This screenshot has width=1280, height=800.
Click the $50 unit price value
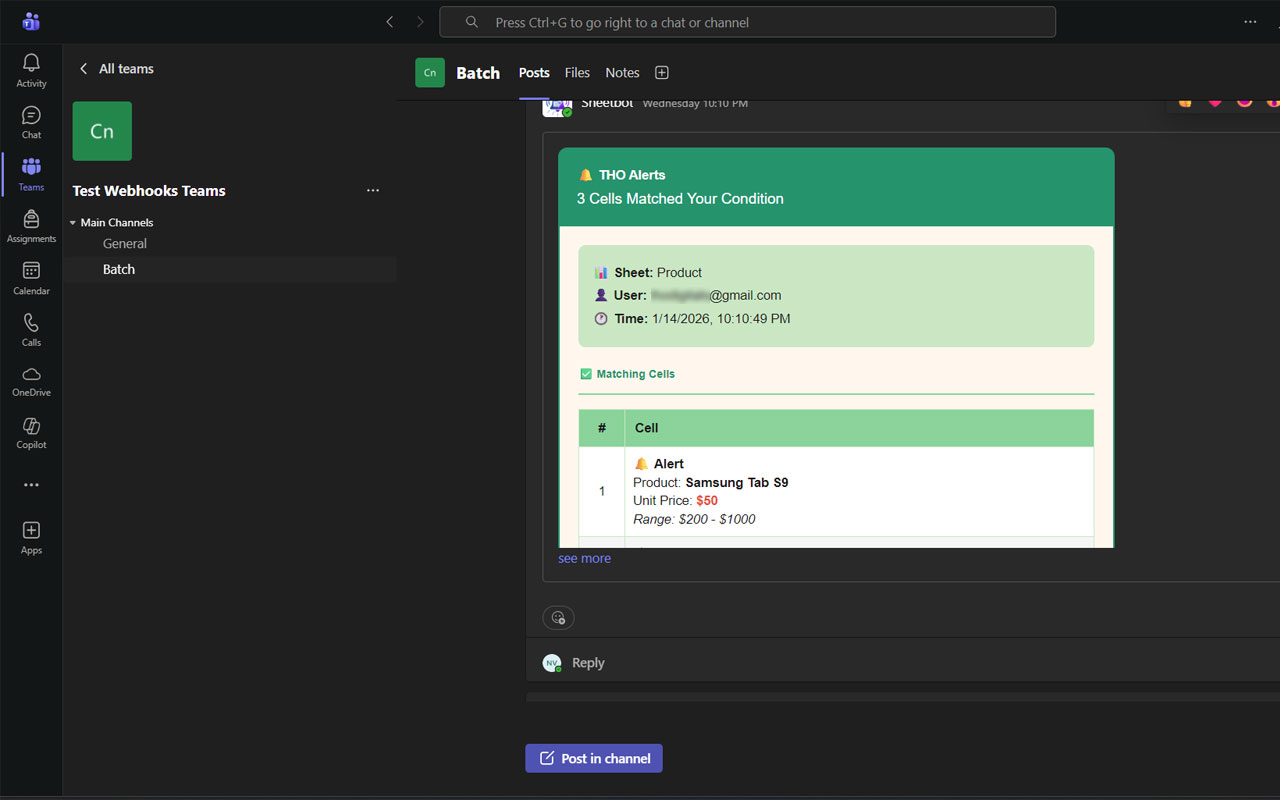tap(707, 501)
